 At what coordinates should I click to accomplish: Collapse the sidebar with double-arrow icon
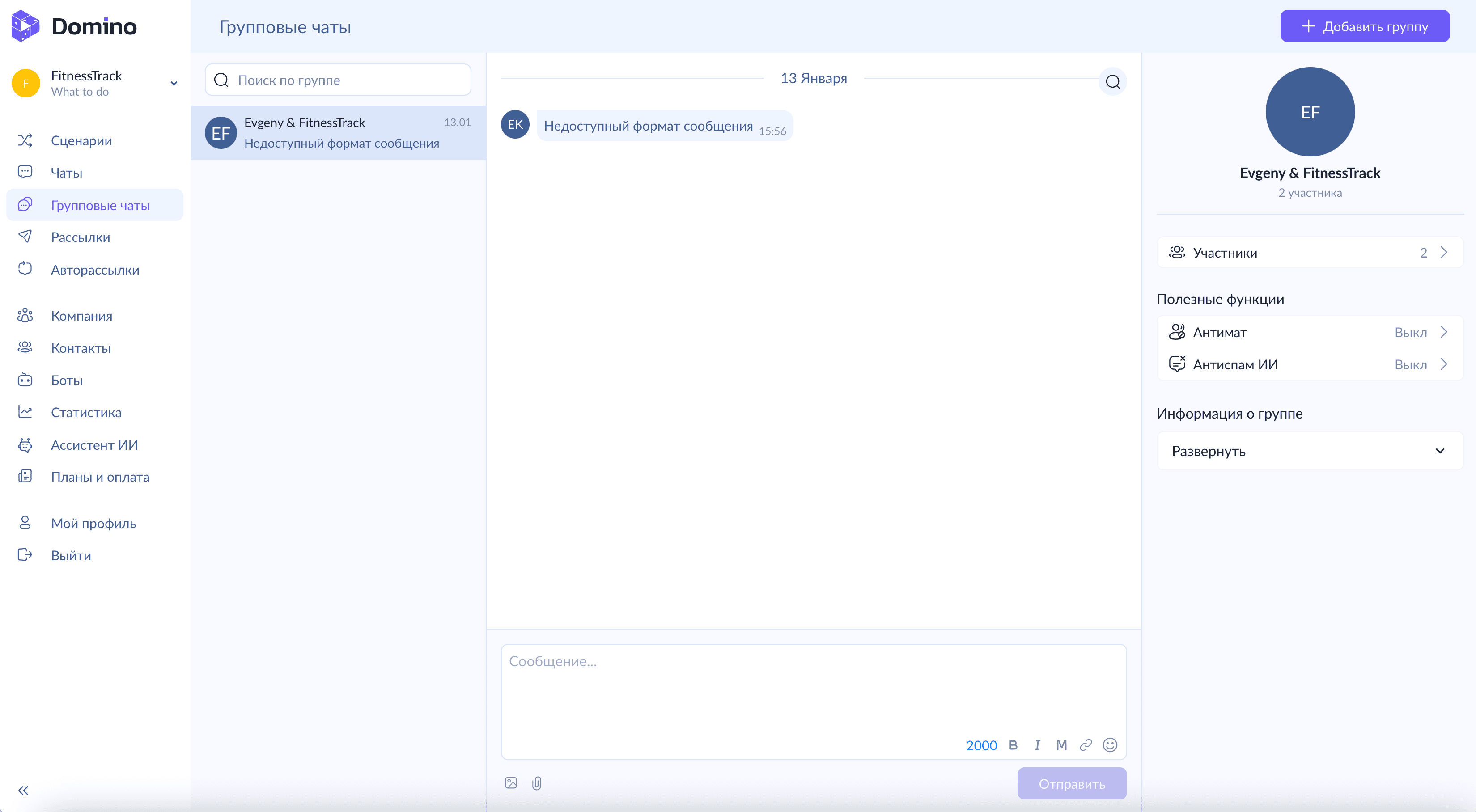24,791
